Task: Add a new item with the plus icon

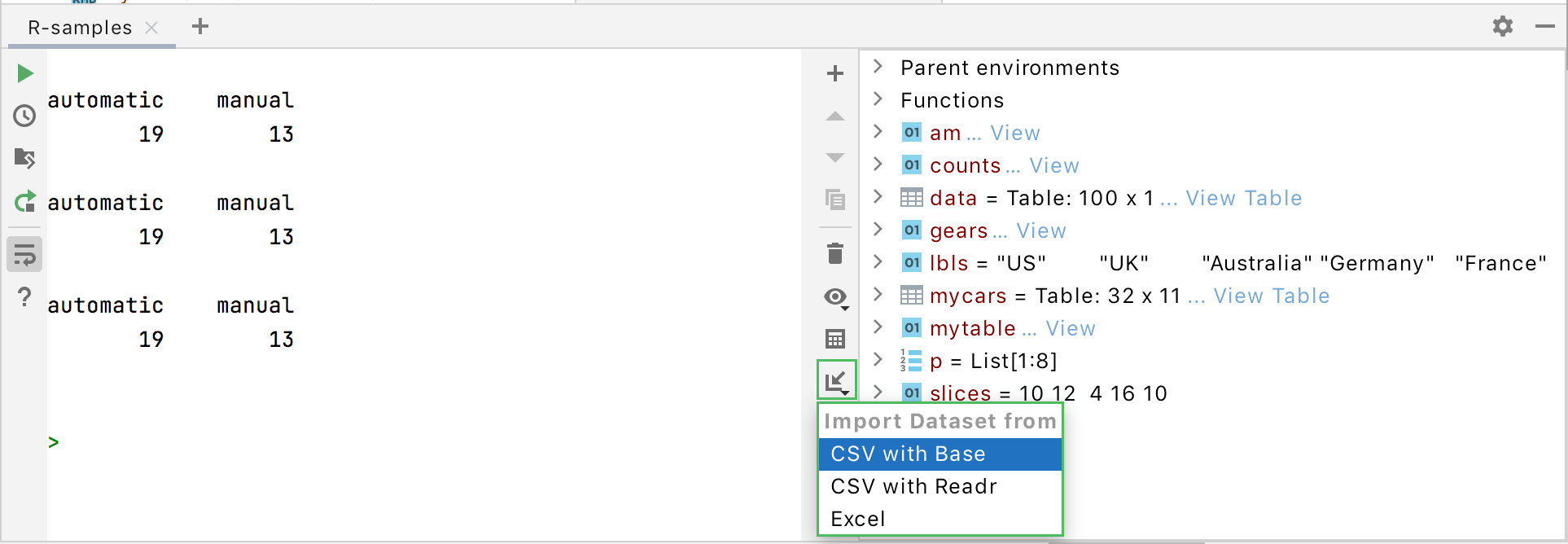Action: pos(834,72)
